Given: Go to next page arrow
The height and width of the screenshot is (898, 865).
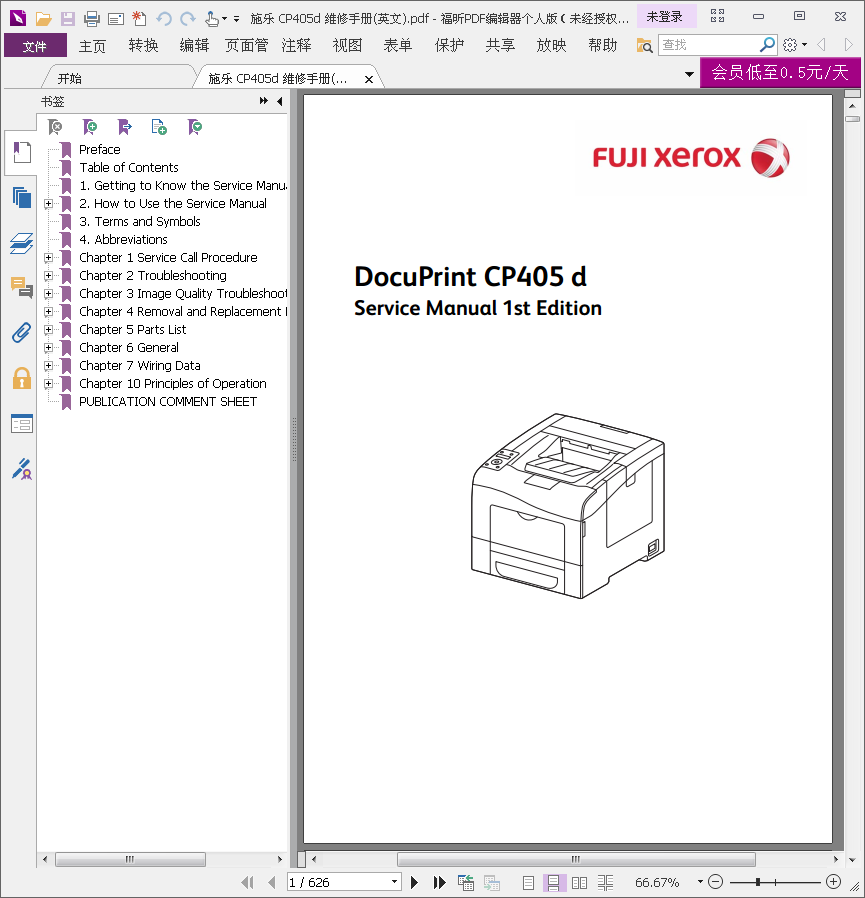Looking at the screenshot, I should (x=415, y=883).
